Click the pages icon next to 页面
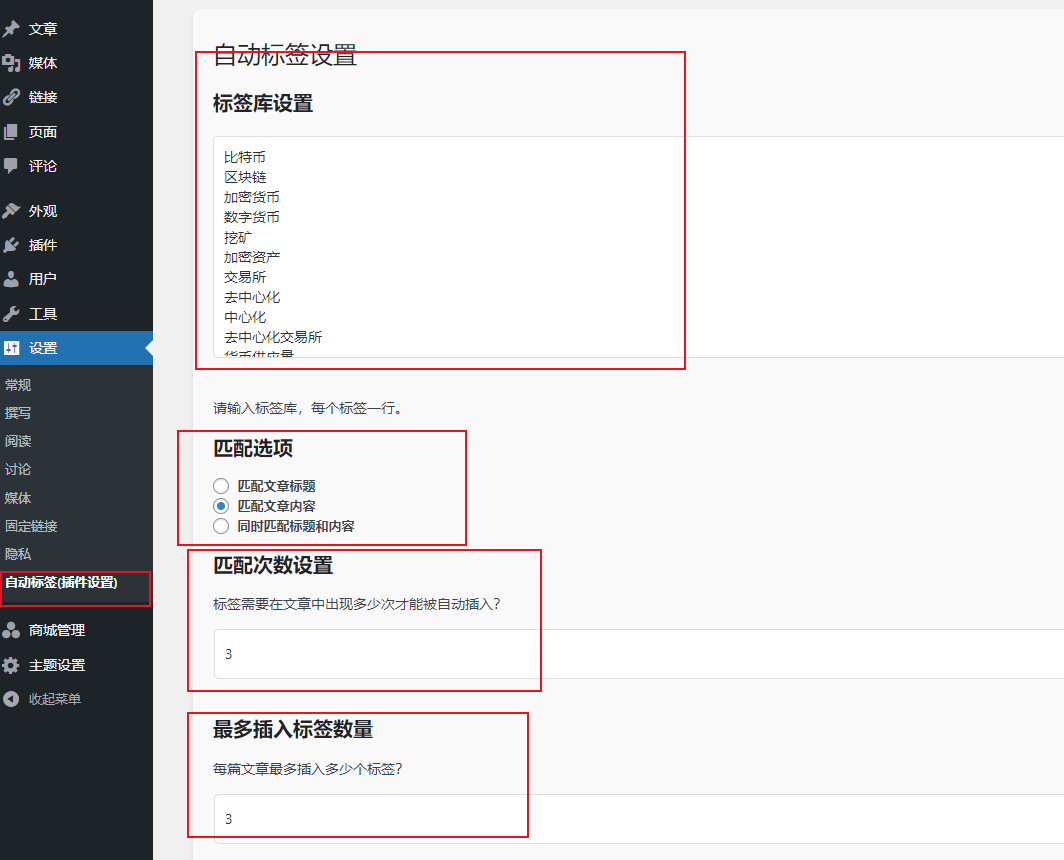Viewport: 1064px width, 860px height. [12, 132]
